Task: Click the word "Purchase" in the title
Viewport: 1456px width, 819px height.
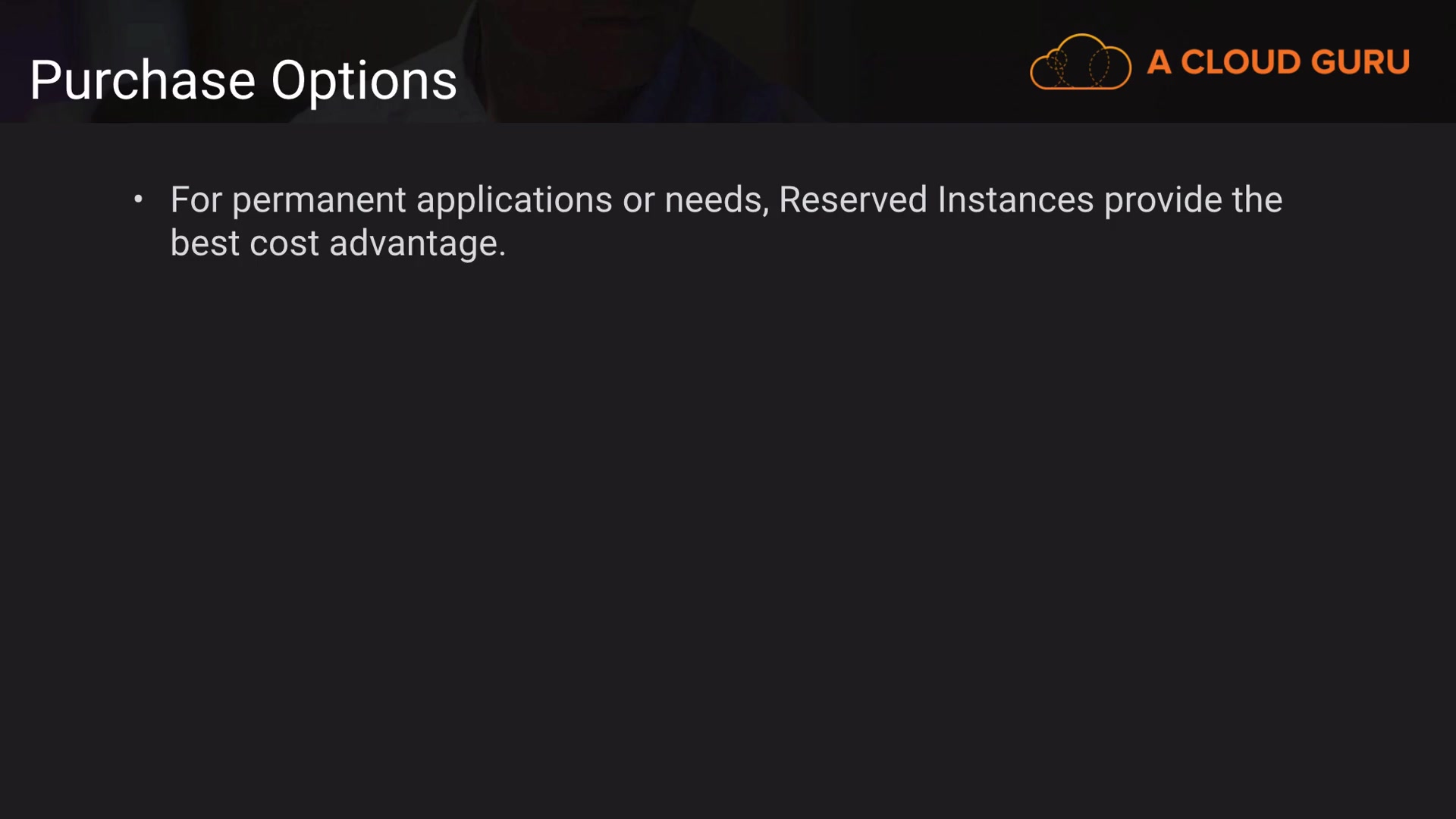Action: click(x=143, y=80)
